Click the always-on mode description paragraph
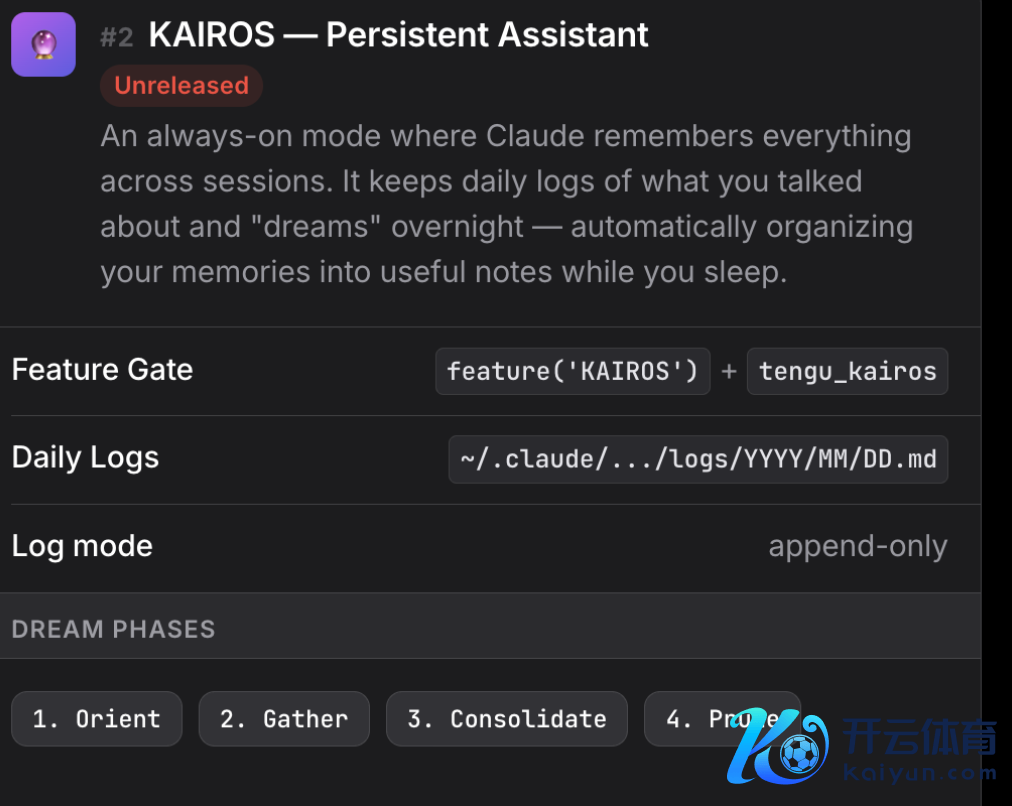 tap(506, 204)
